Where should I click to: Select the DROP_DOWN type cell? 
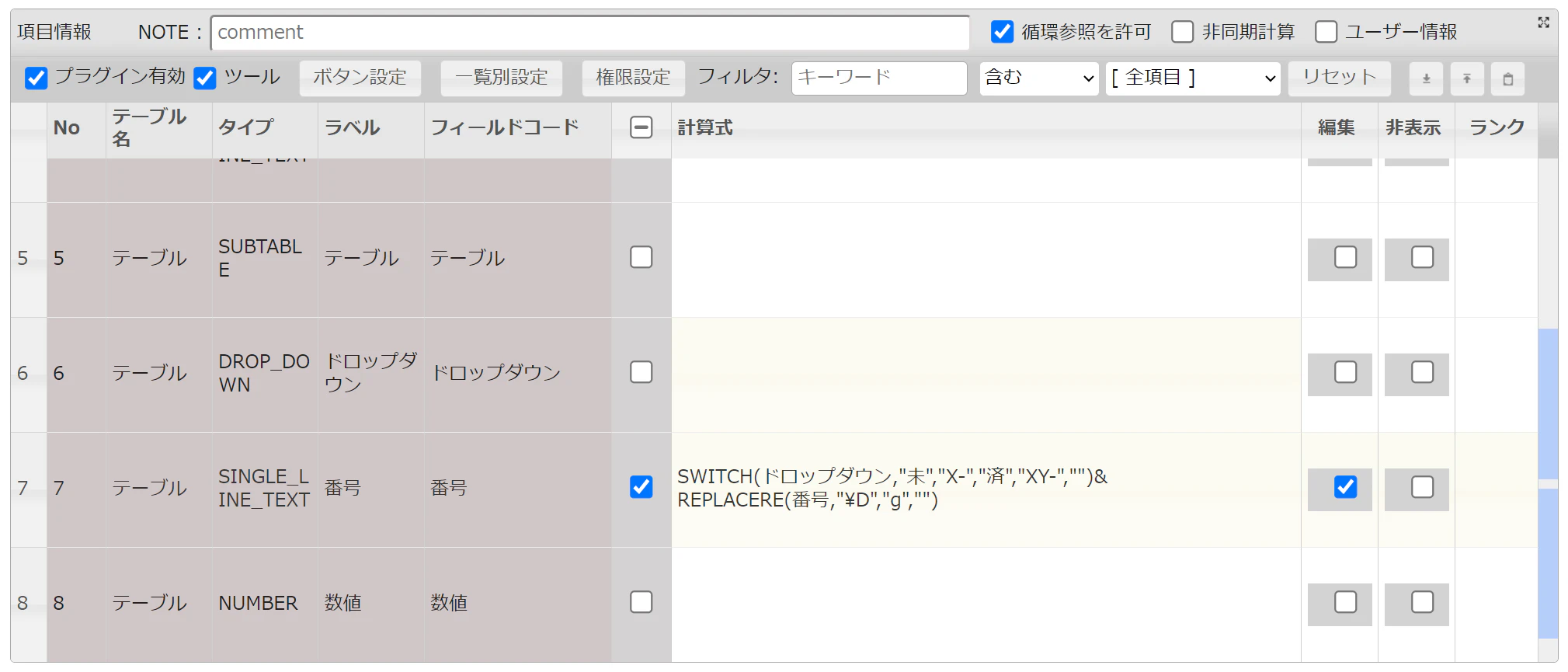pos(265,374)
